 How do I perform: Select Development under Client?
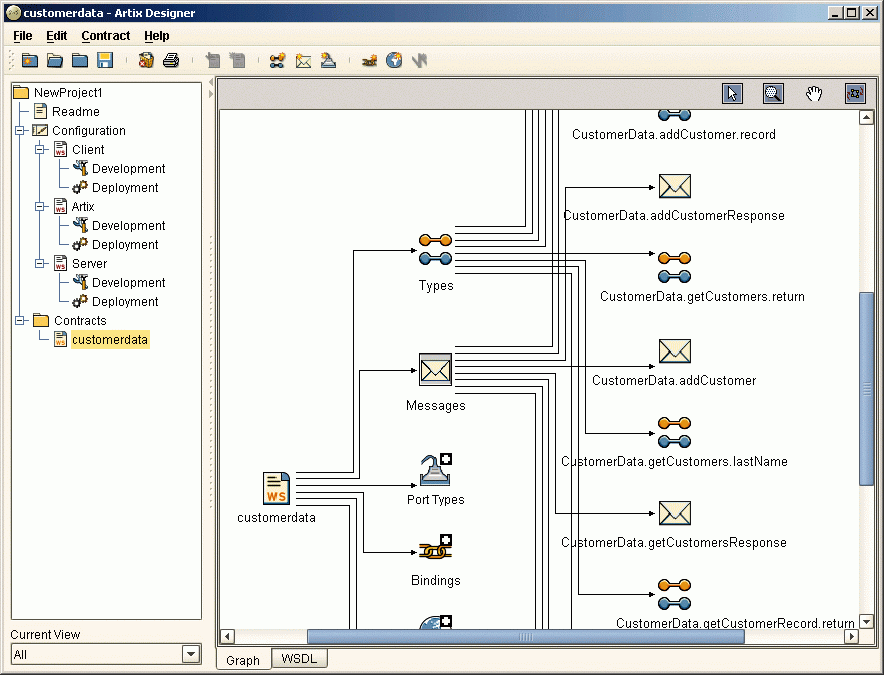click(129, 169)
